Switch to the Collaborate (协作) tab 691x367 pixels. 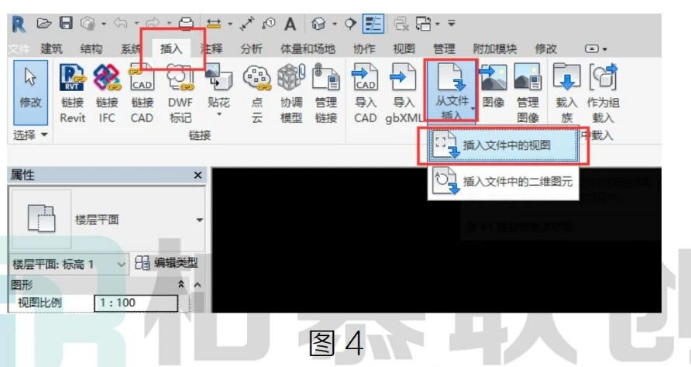(364, 48)
